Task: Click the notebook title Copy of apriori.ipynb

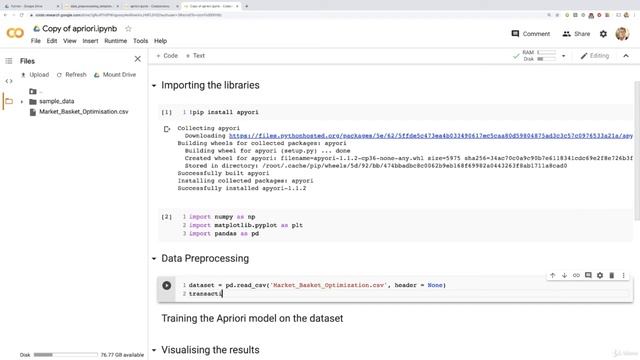Action: [x=80, y=29]
